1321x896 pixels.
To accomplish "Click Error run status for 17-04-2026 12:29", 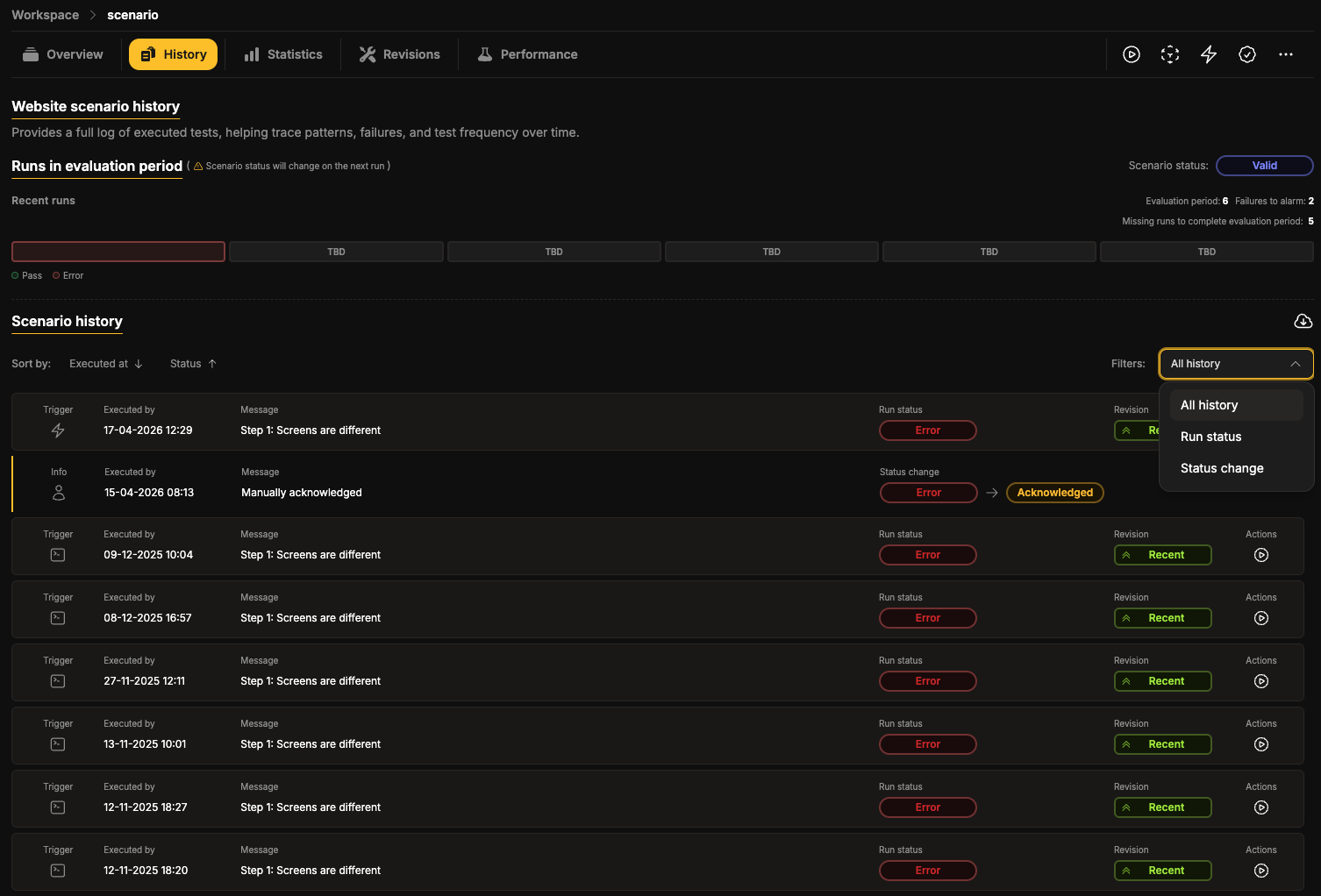I will (927, 430).
